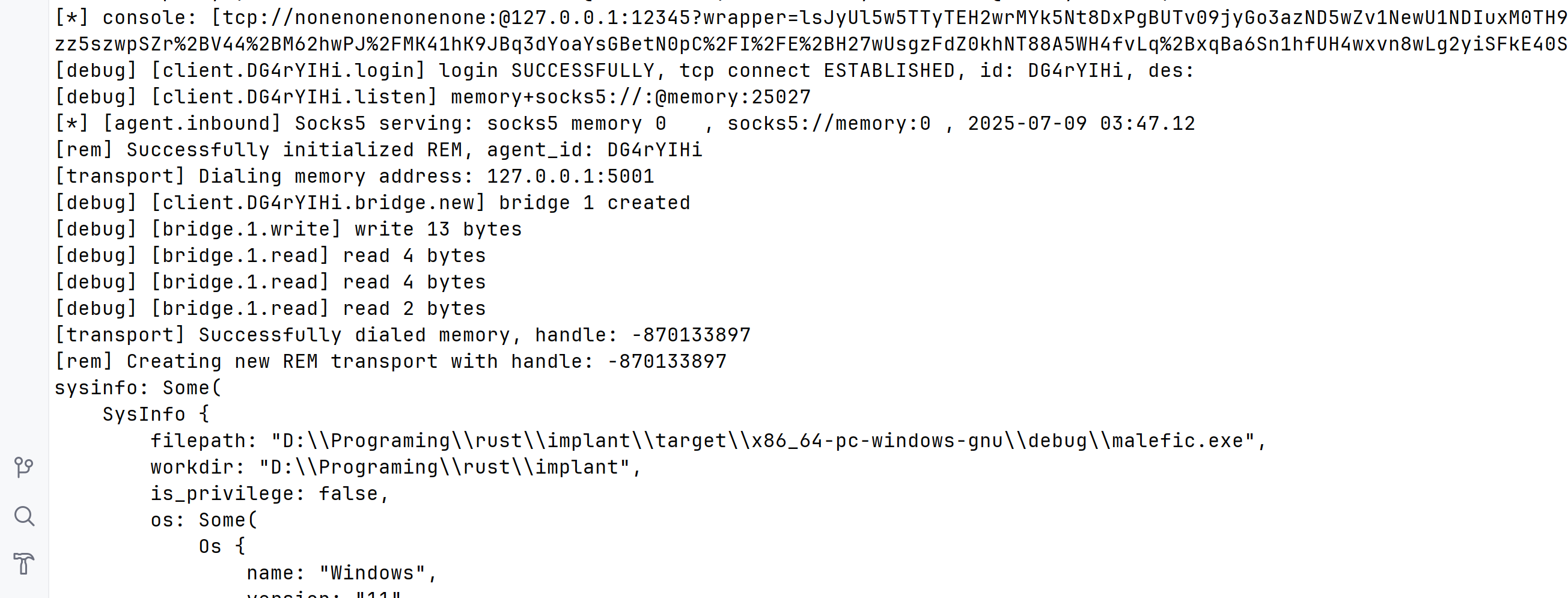Click the name: "Windows" field line

point(342,573)
